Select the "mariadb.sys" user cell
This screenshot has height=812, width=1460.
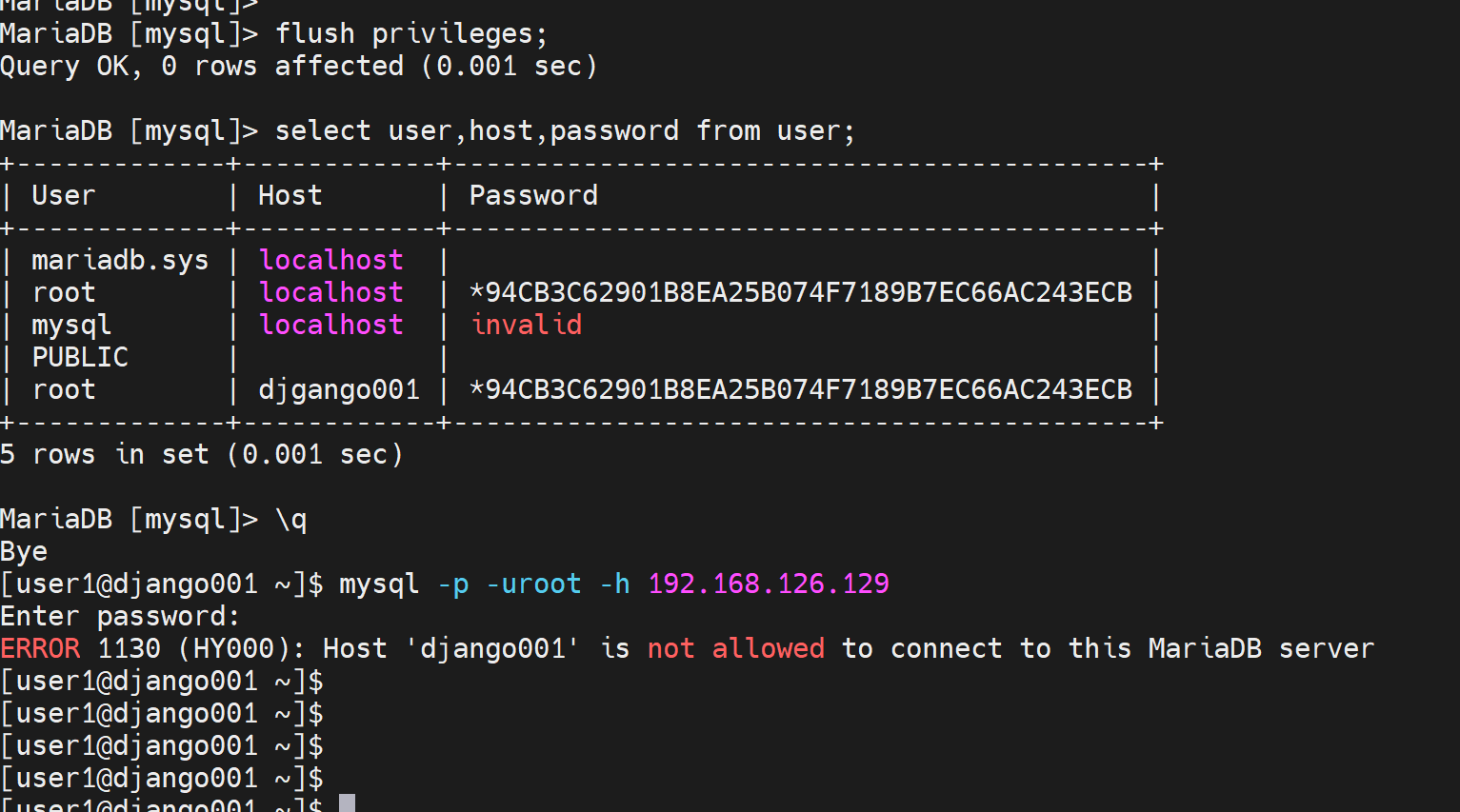[x=120, y=261]
